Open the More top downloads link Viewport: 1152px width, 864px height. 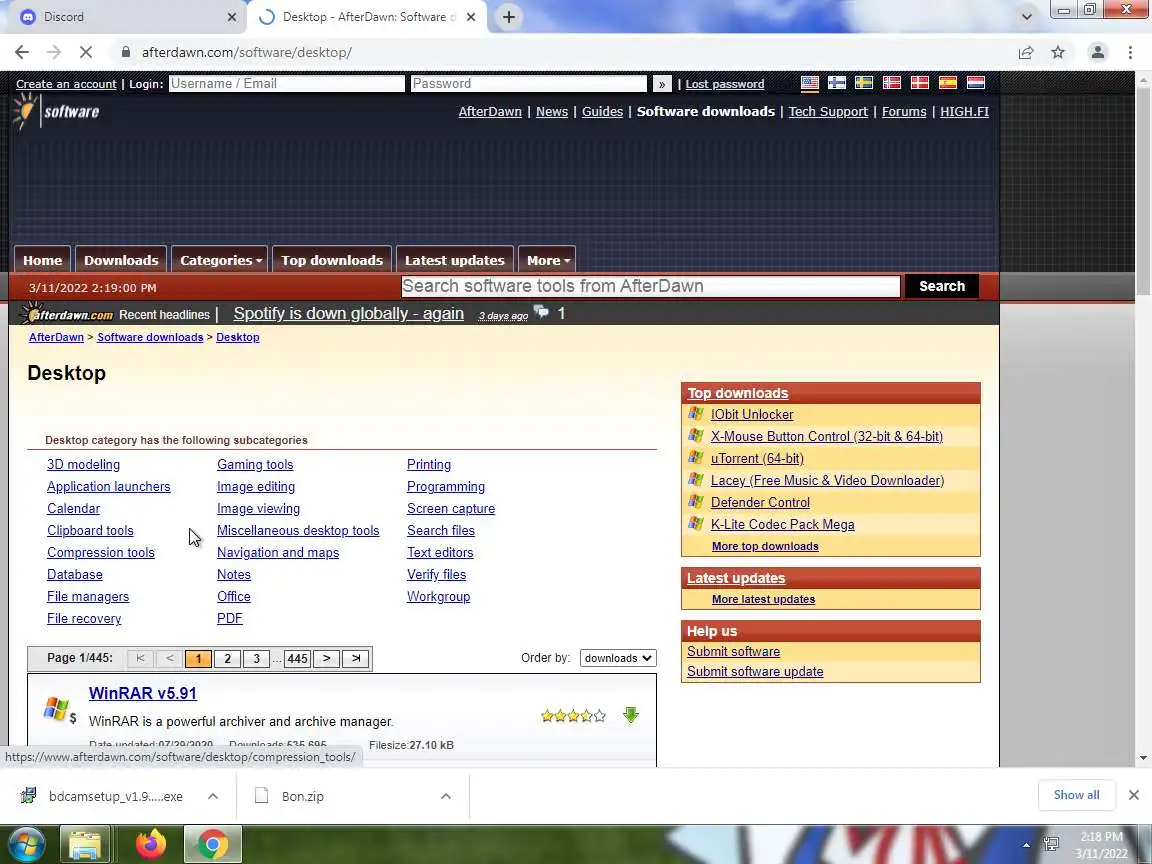765,546
